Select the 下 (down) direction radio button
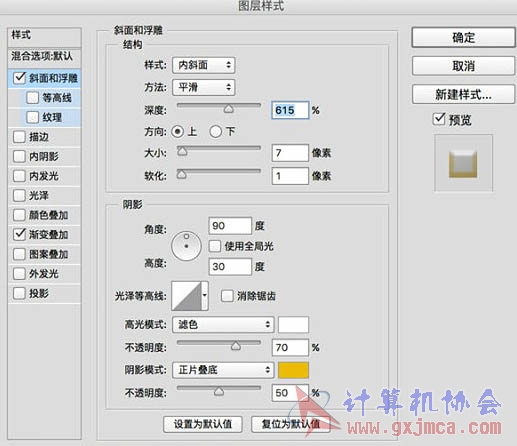 (x=215, y=131)
